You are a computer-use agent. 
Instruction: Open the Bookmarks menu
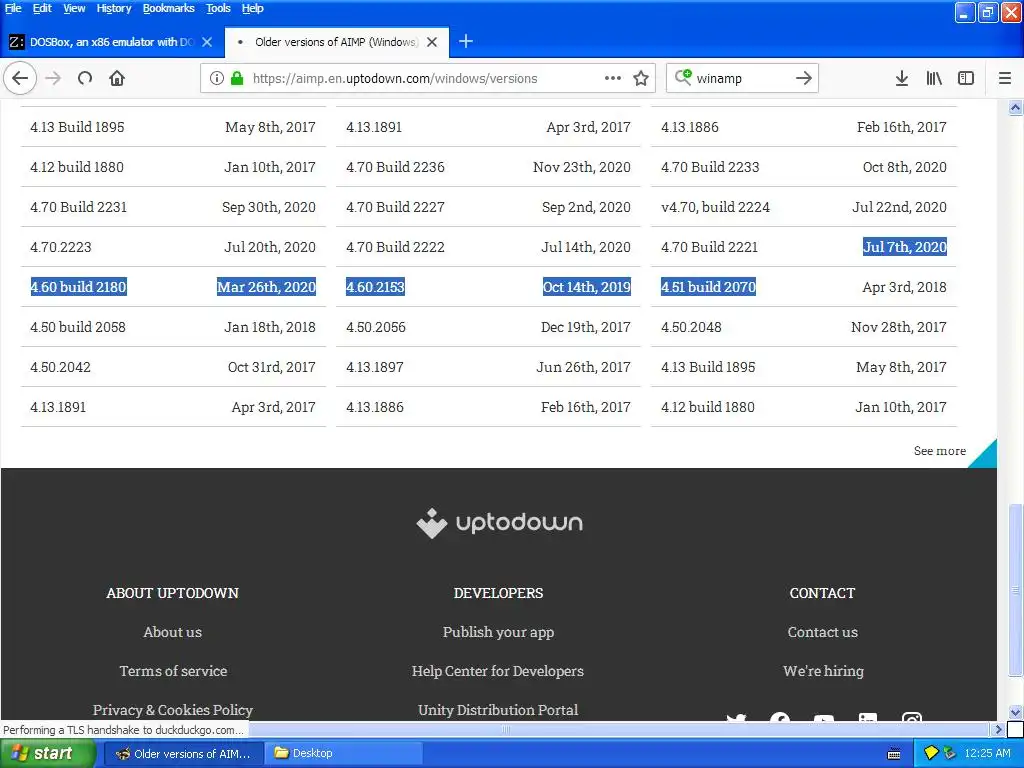(168, 8)
